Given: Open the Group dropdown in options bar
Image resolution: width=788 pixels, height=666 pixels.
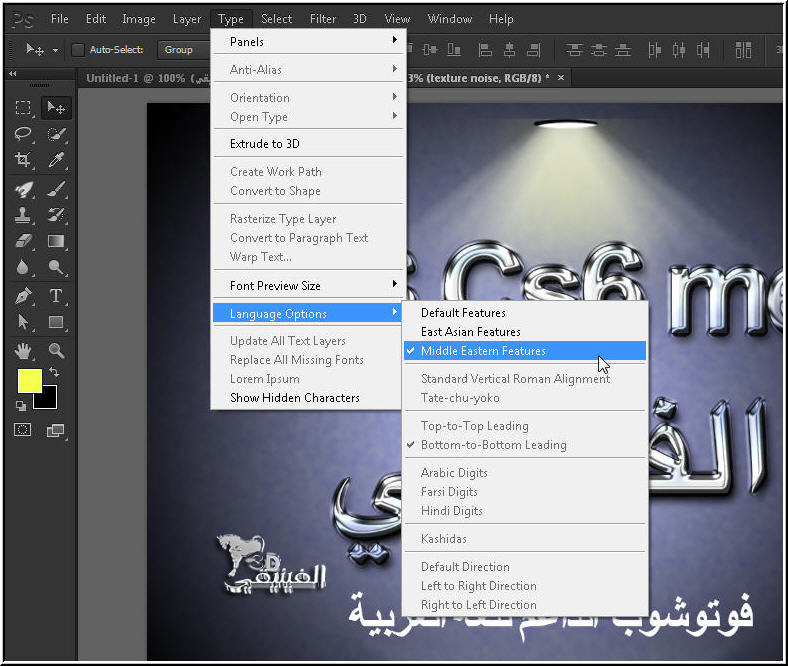Looking at the screenshot, I should click(183, 50).
